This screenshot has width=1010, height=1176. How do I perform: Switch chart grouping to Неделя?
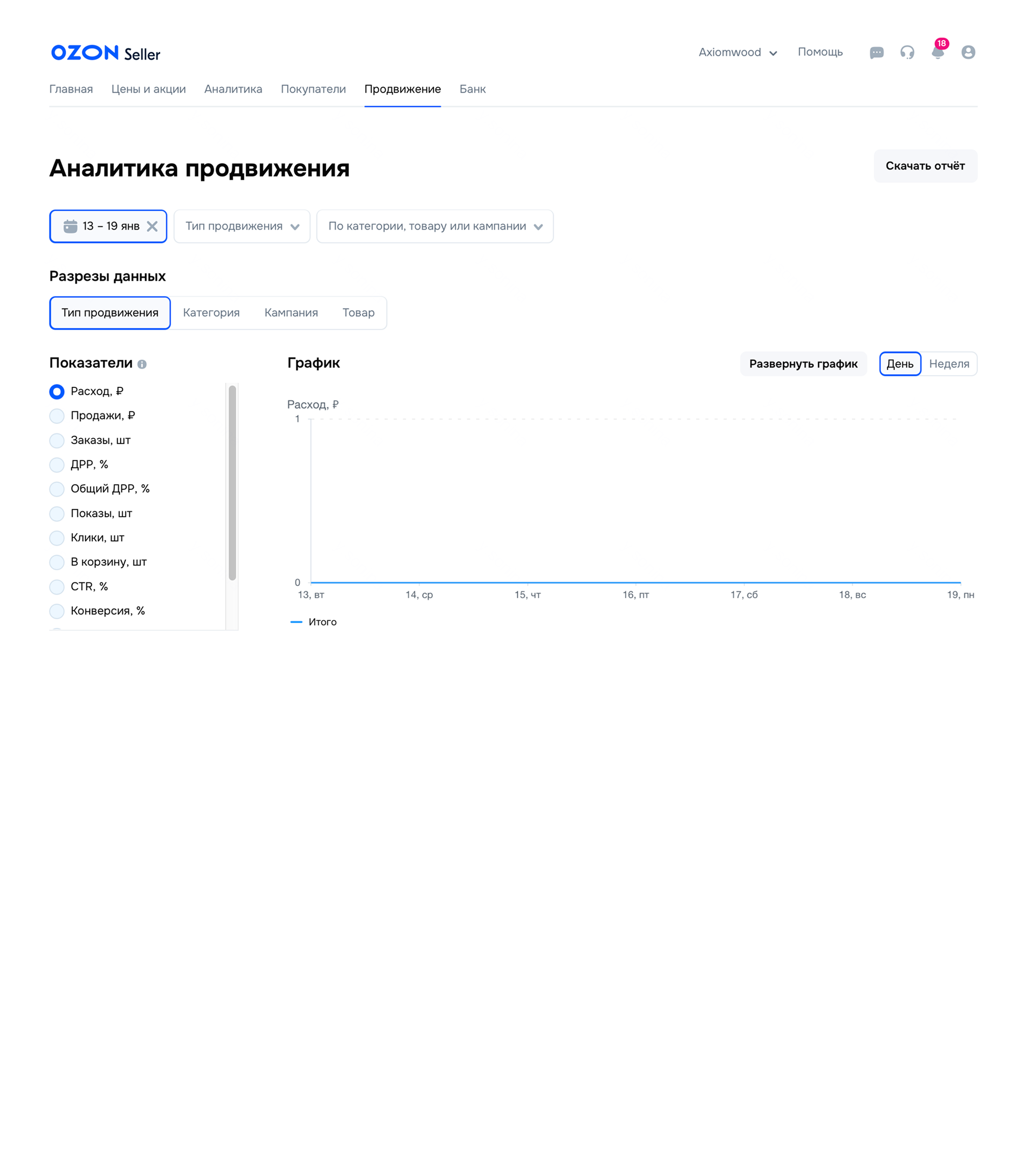pos(949,364)
